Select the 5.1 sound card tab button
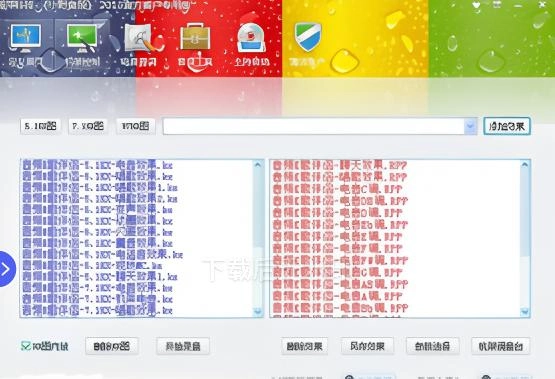 (x=40, y=126)
